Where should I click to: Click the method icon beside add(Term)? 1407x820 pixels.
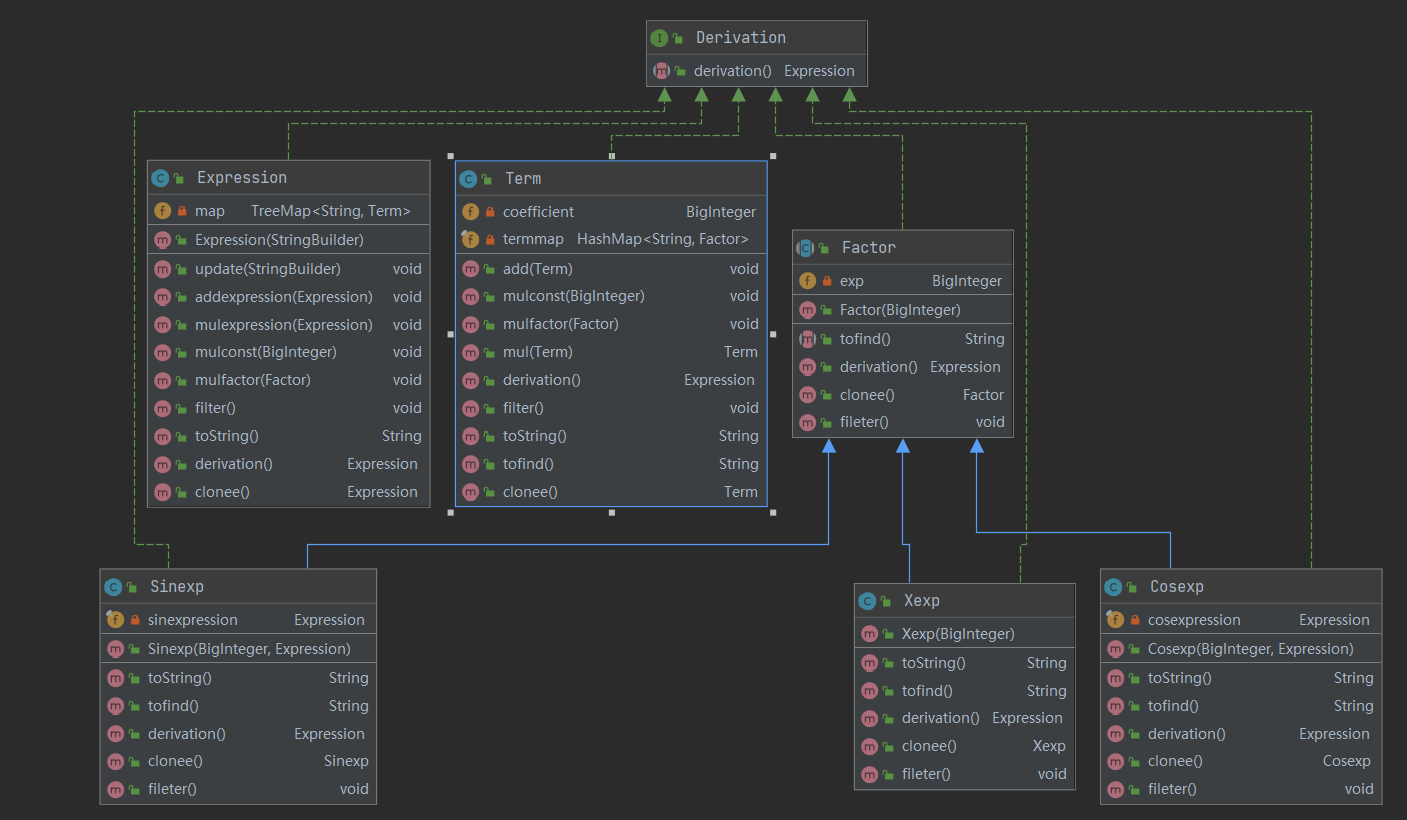(x=471, y=269)
